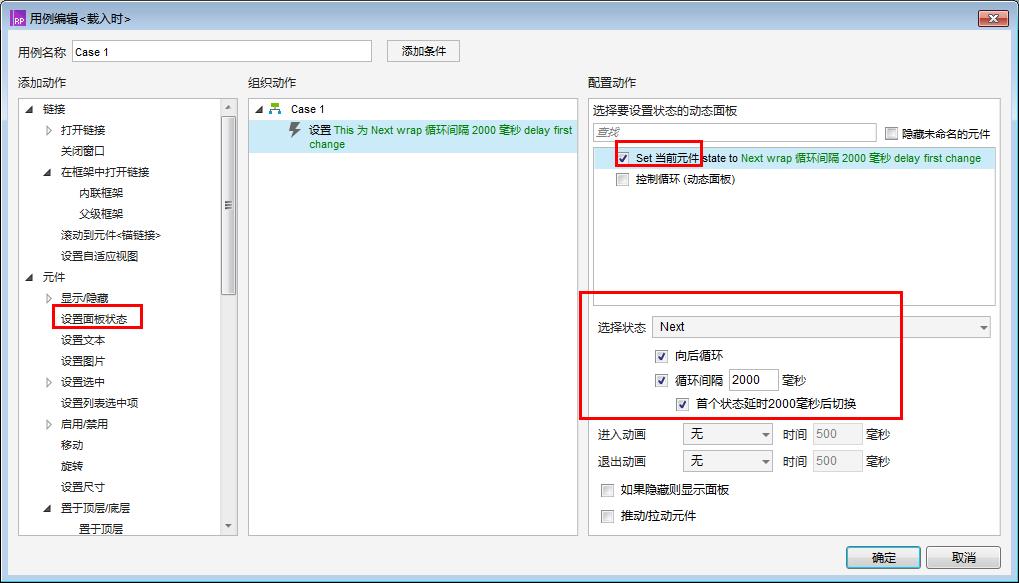
Task: Toggle the 循环间隔 checkbox
Action: tap(661, 380)
